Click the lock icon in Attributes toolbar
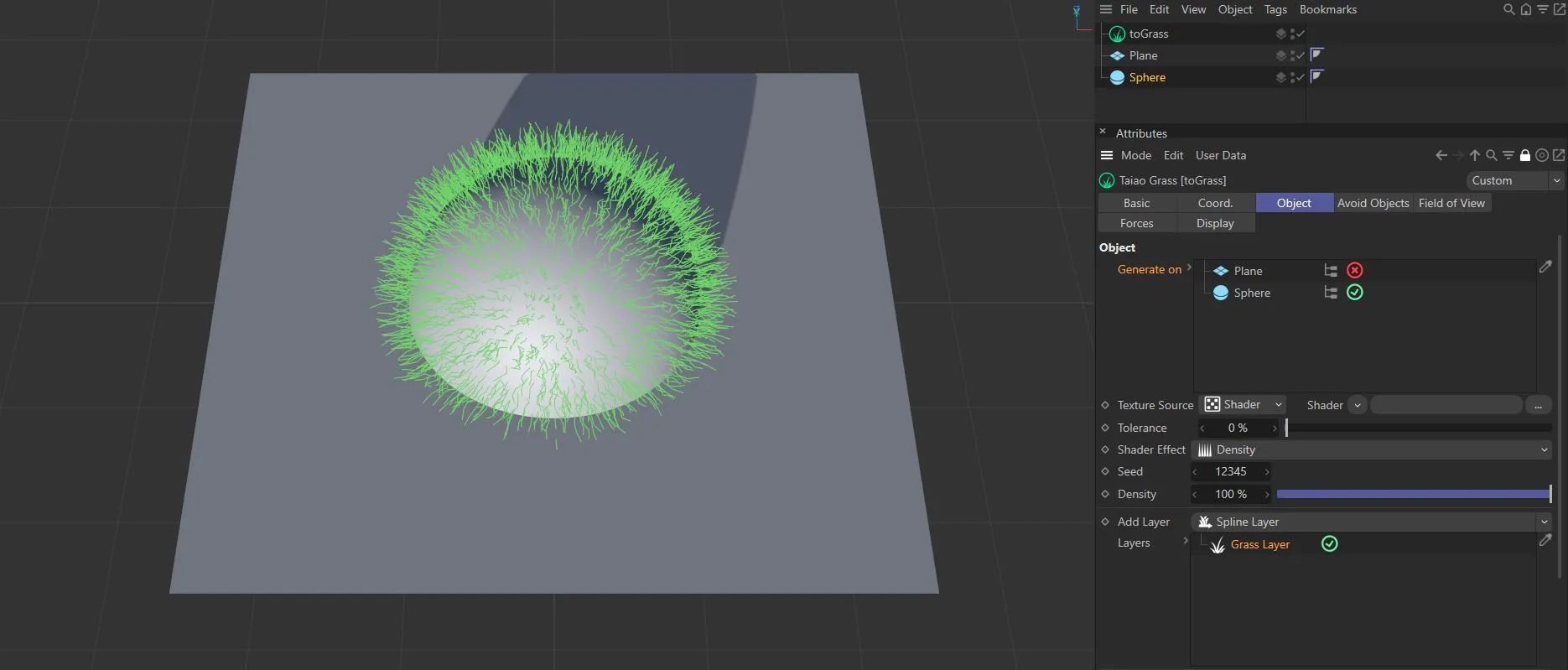This screenshot has height=670, width=1568. click(x=1525, y=155)
